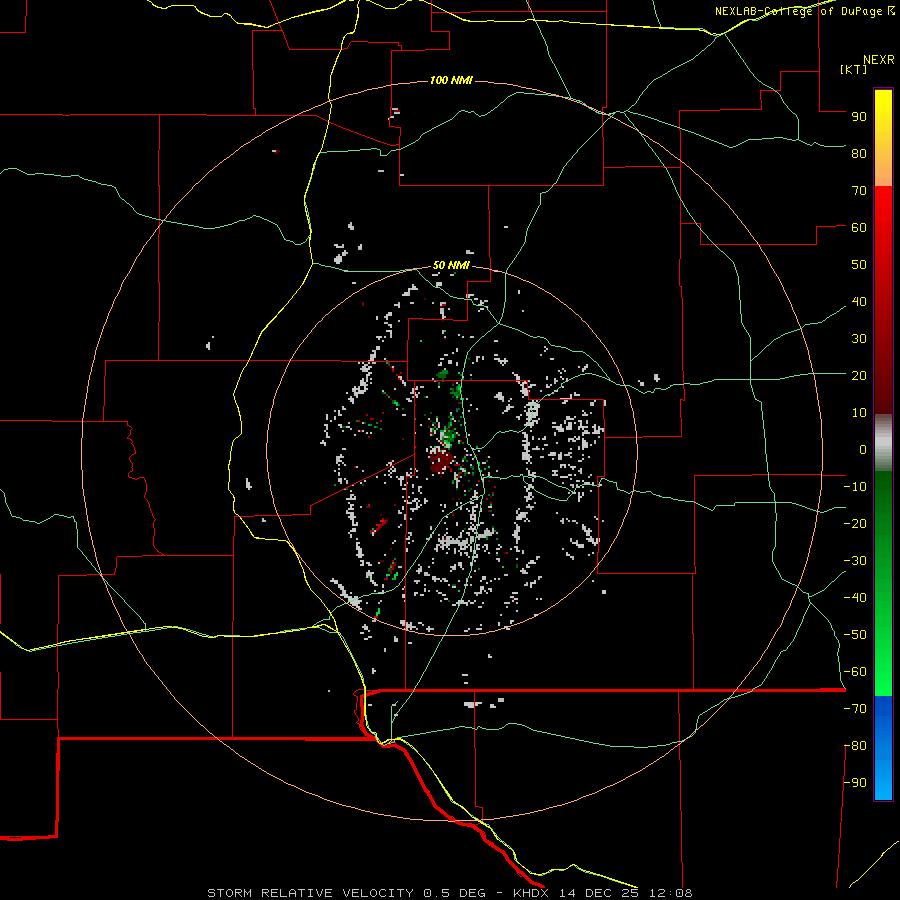The height and width of the screenshot is (900, 900).
Task: Select the gray zero-velocity color bar segment
Action: [883, 443]
